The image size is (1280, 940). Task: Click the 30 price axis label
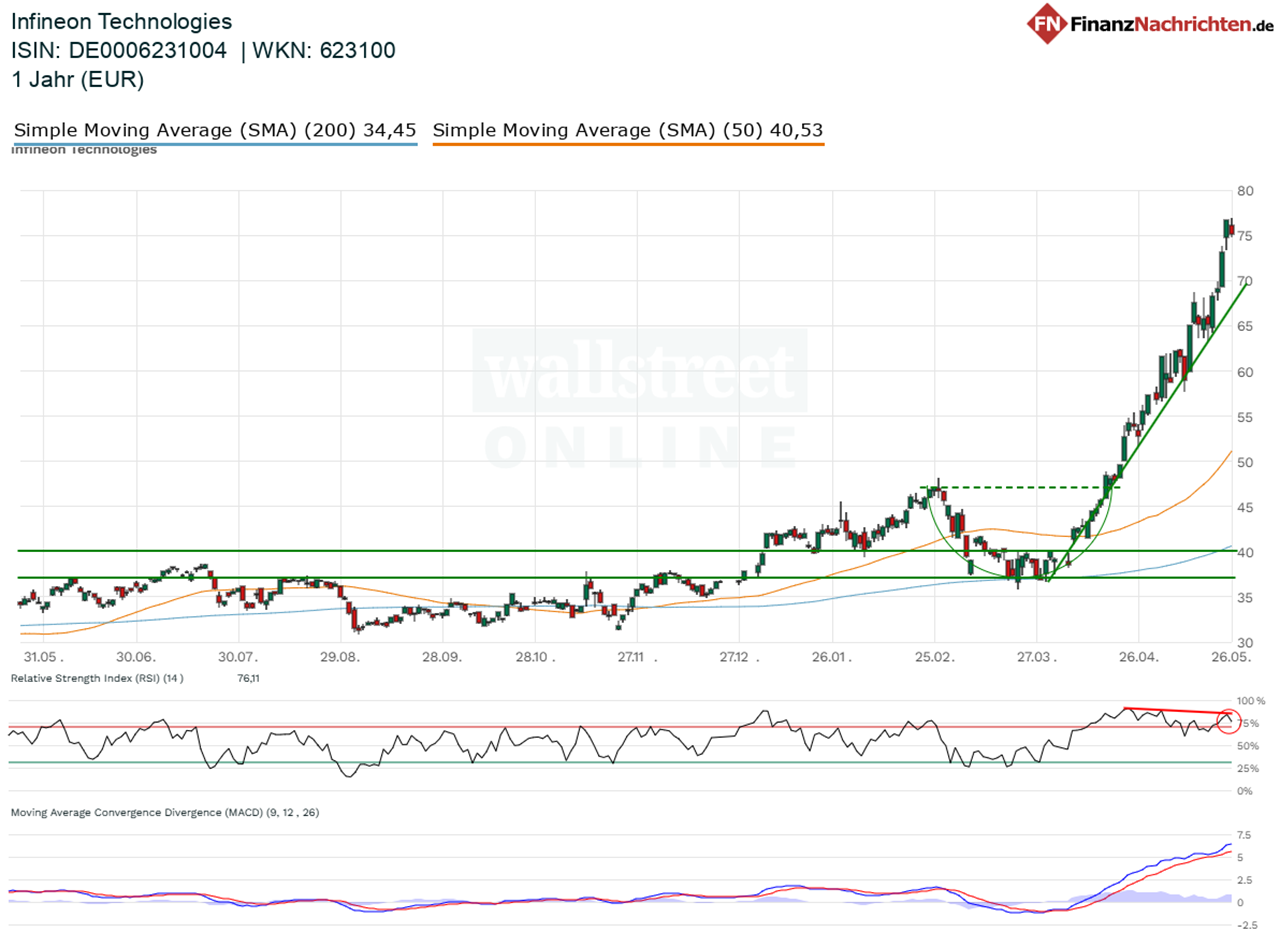1246,642
